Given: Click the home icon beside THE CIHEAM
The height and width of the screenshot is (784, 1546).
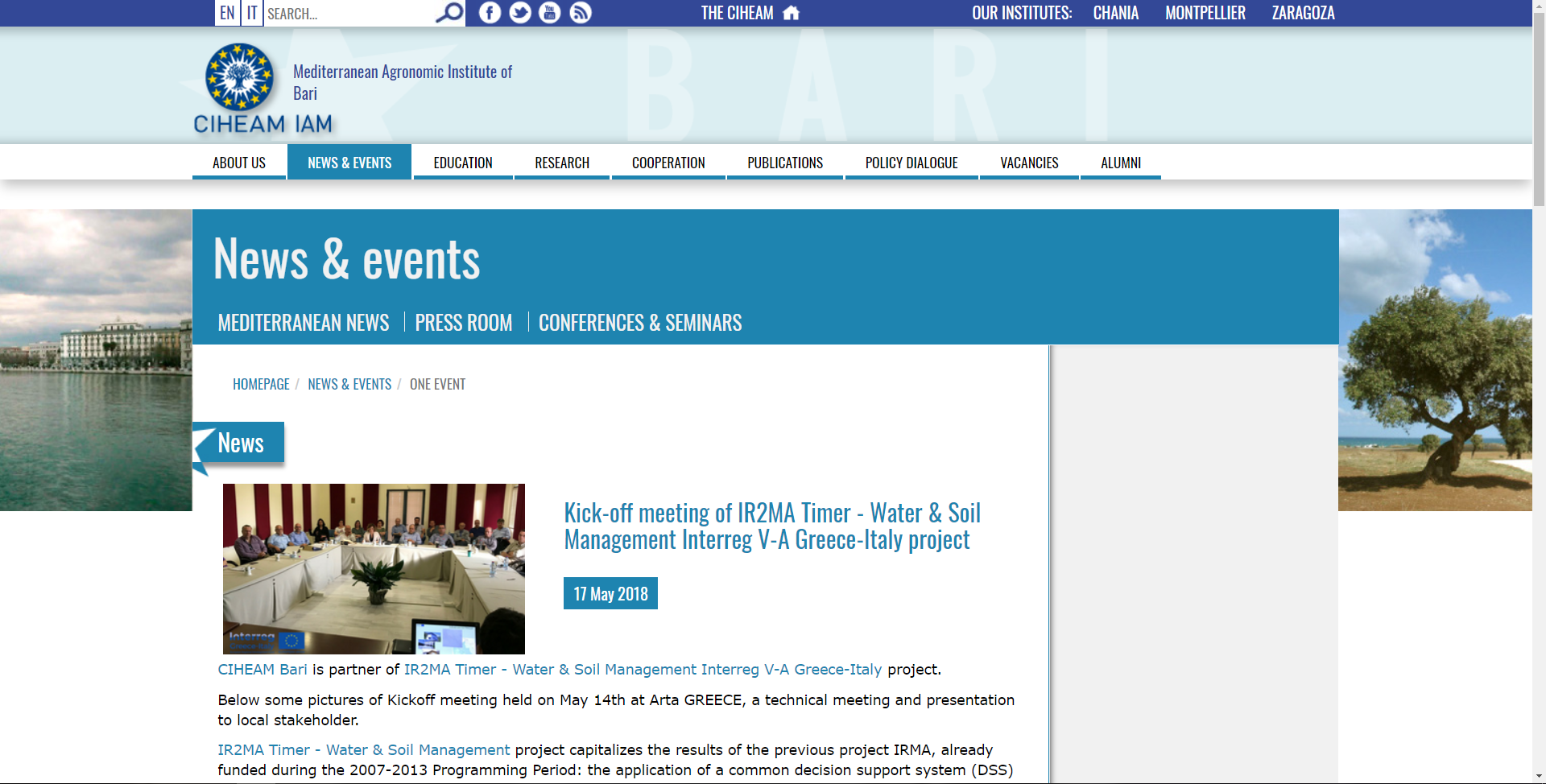Looking at the screenshot, I should click(792, 12).
